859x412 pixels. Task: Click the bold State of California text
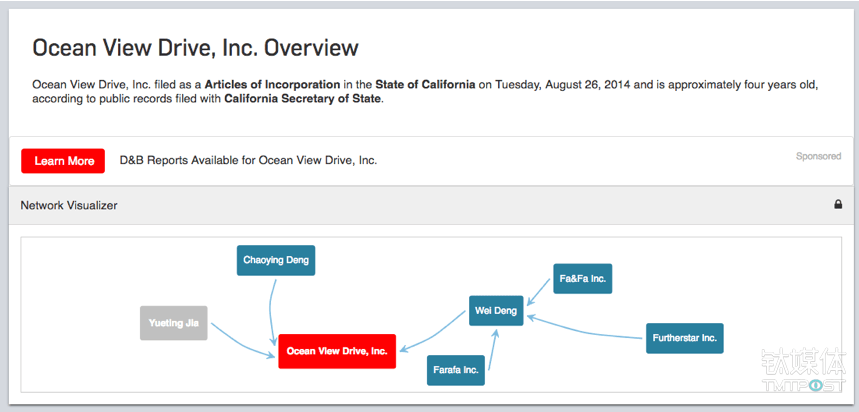click(x=425, y=84)
